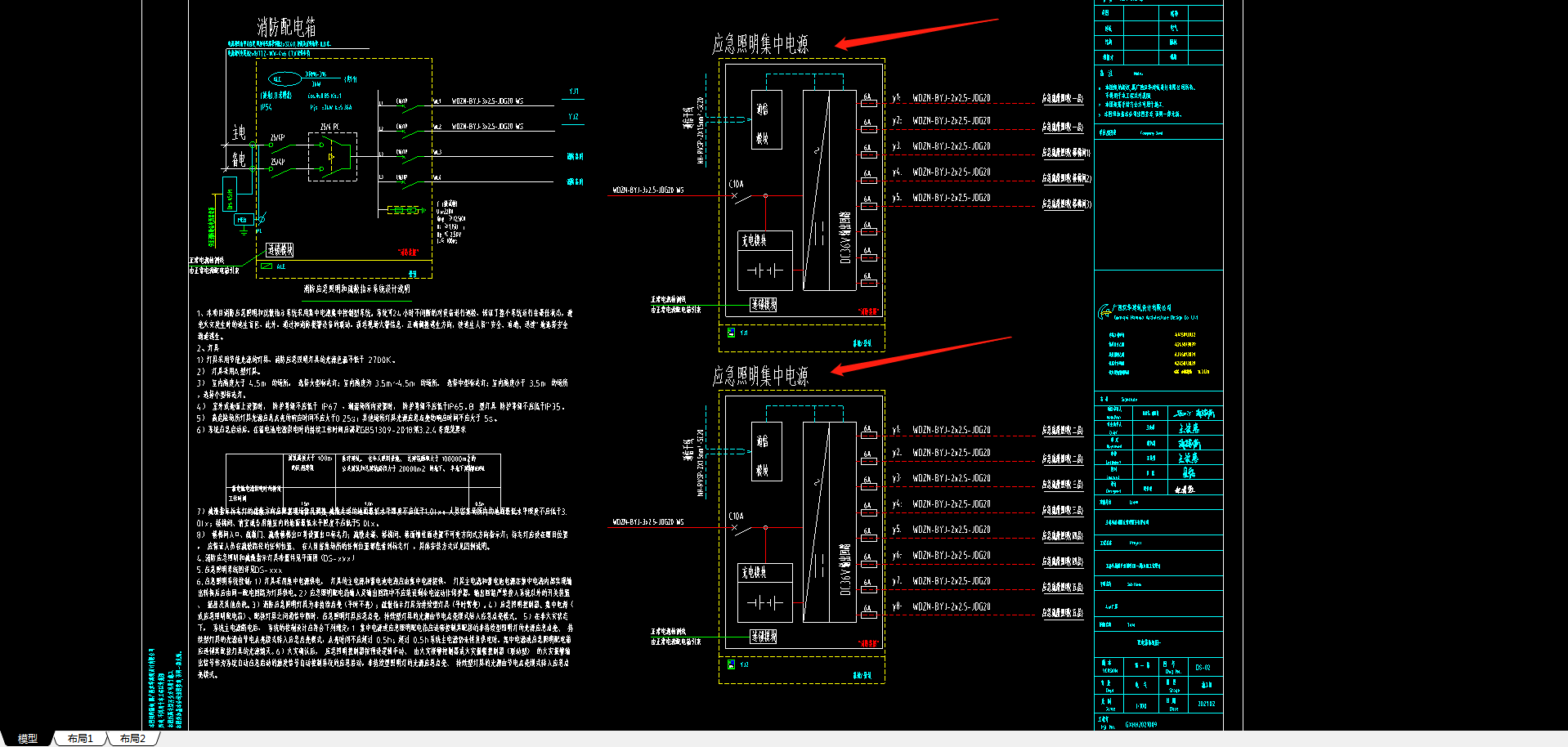Select the lower 应急照明集中电源 title
Screen dimensions: 1568x747
(760, 376)
